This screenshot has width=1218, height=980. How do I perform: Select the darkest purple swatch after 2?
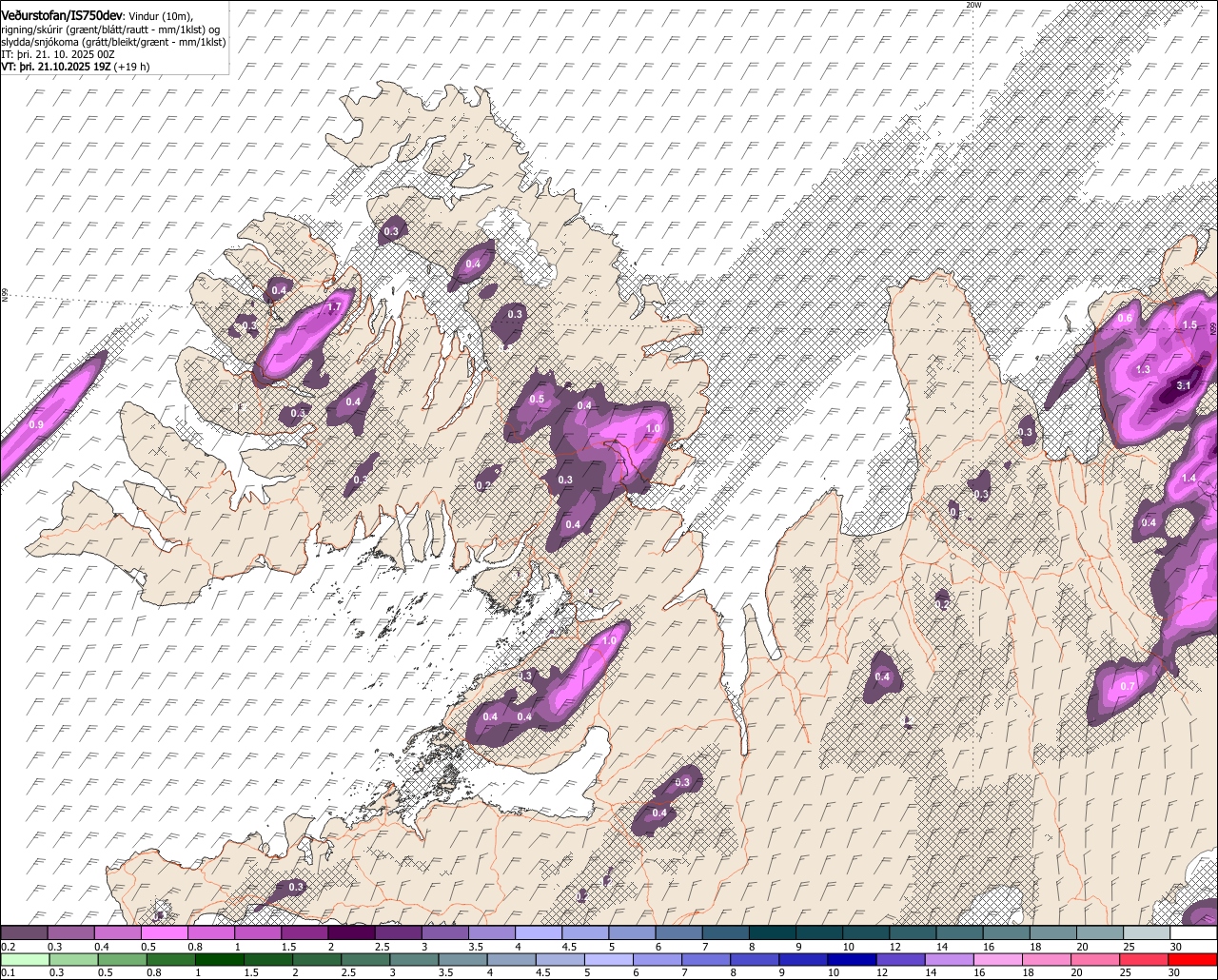[351, 933]
